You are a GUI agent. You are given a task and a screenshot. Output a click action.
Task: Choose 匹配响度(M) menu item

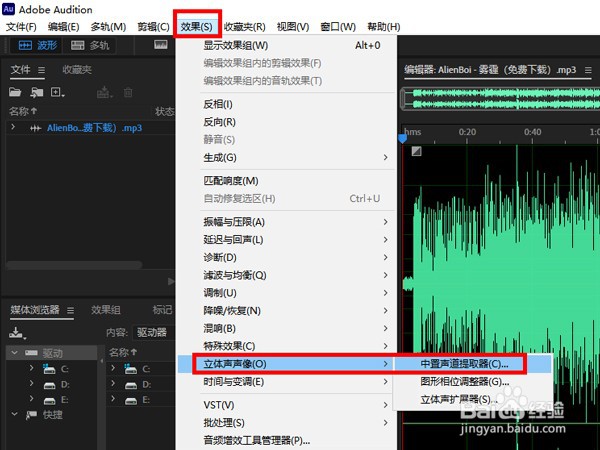[286, 181]
